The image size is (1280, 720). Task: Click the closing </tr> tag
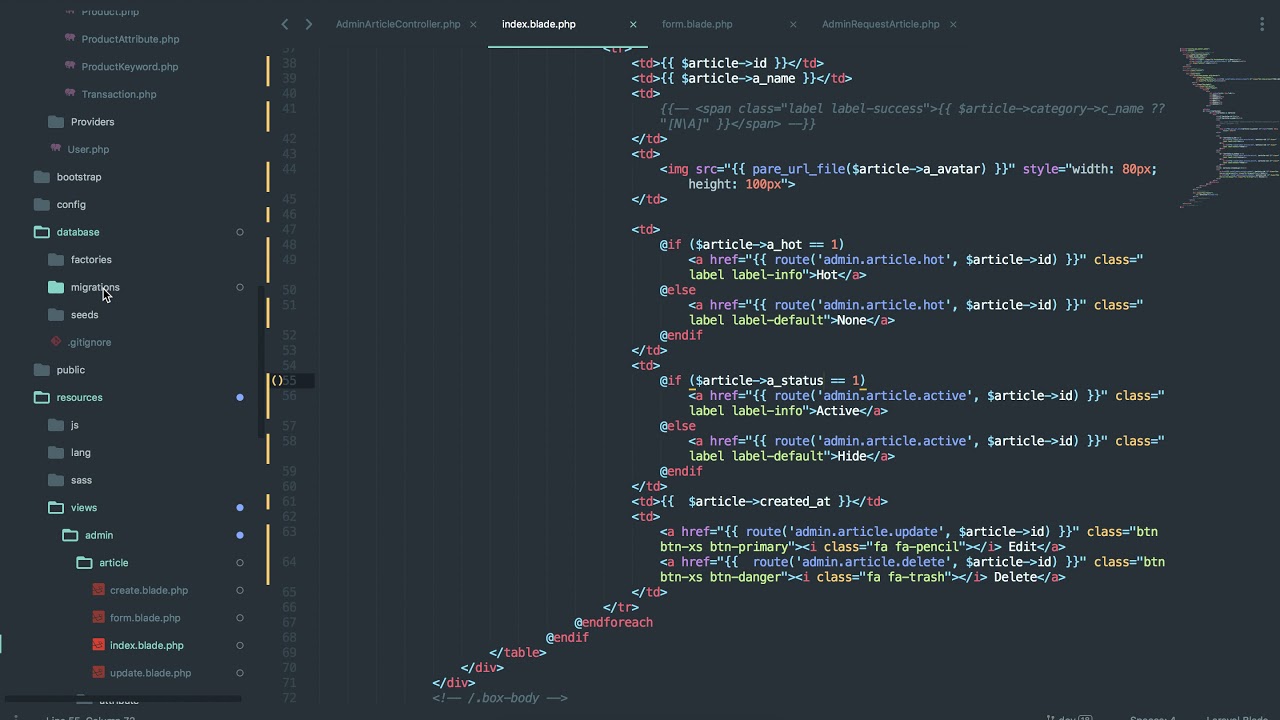point(621,607)
